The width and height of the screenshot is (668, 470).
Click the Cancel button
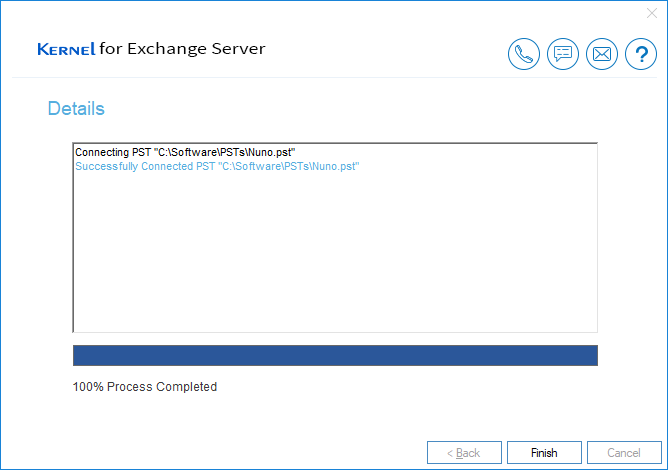(x=624, y=453)
